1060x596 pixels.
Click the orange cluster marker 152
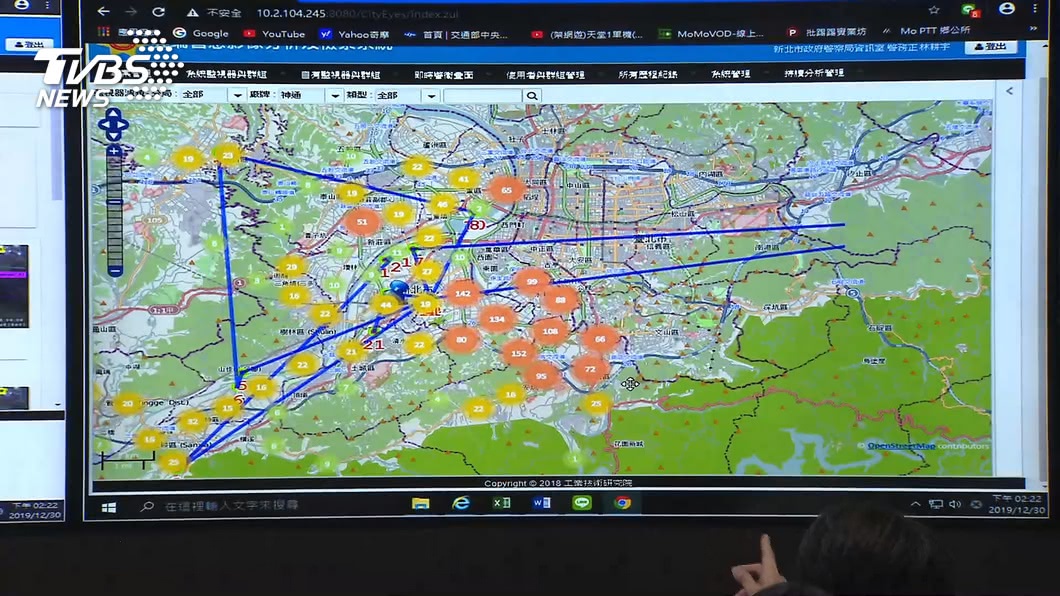(519, 353)
